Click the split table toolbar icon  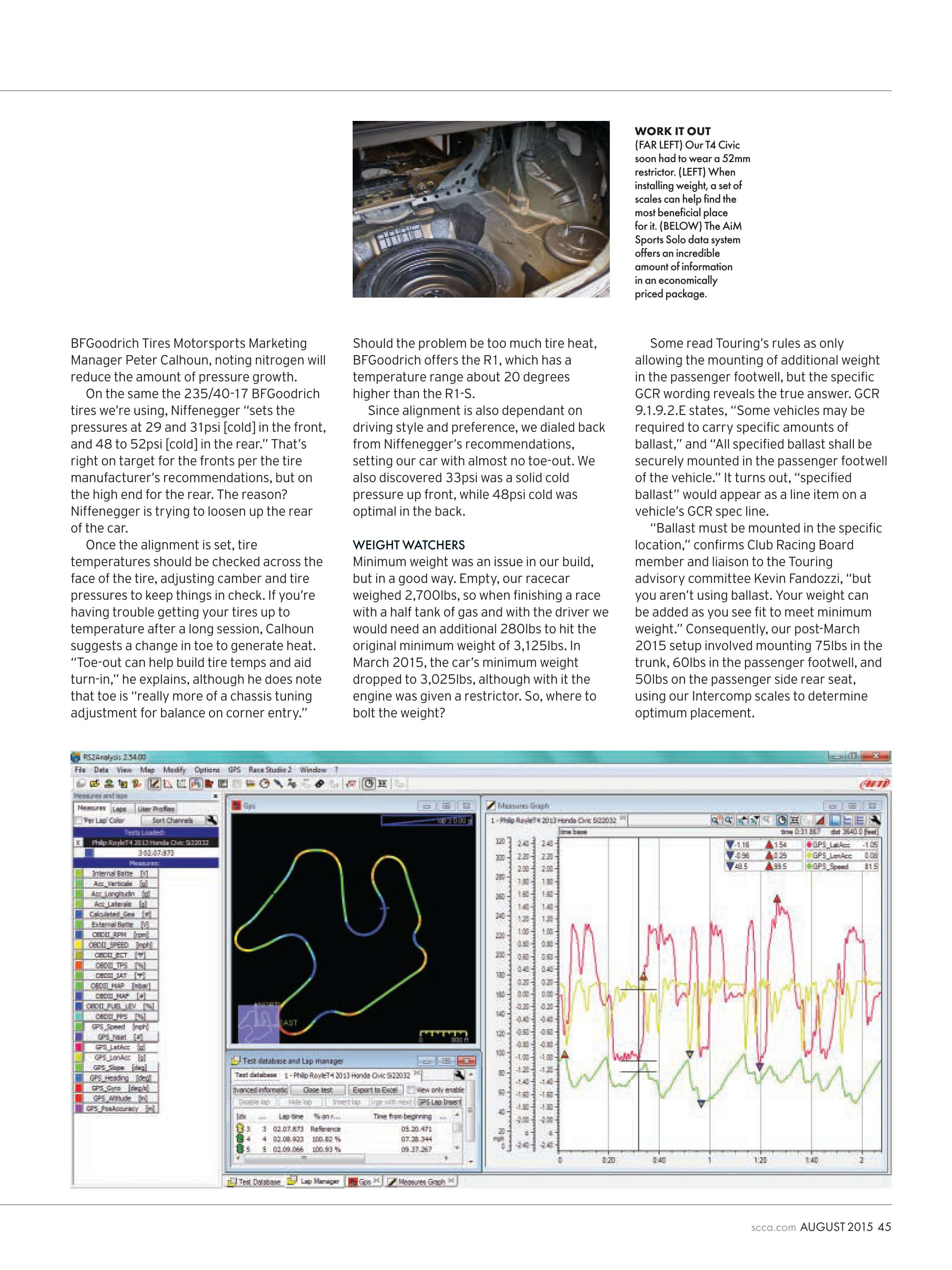point(222,784)
